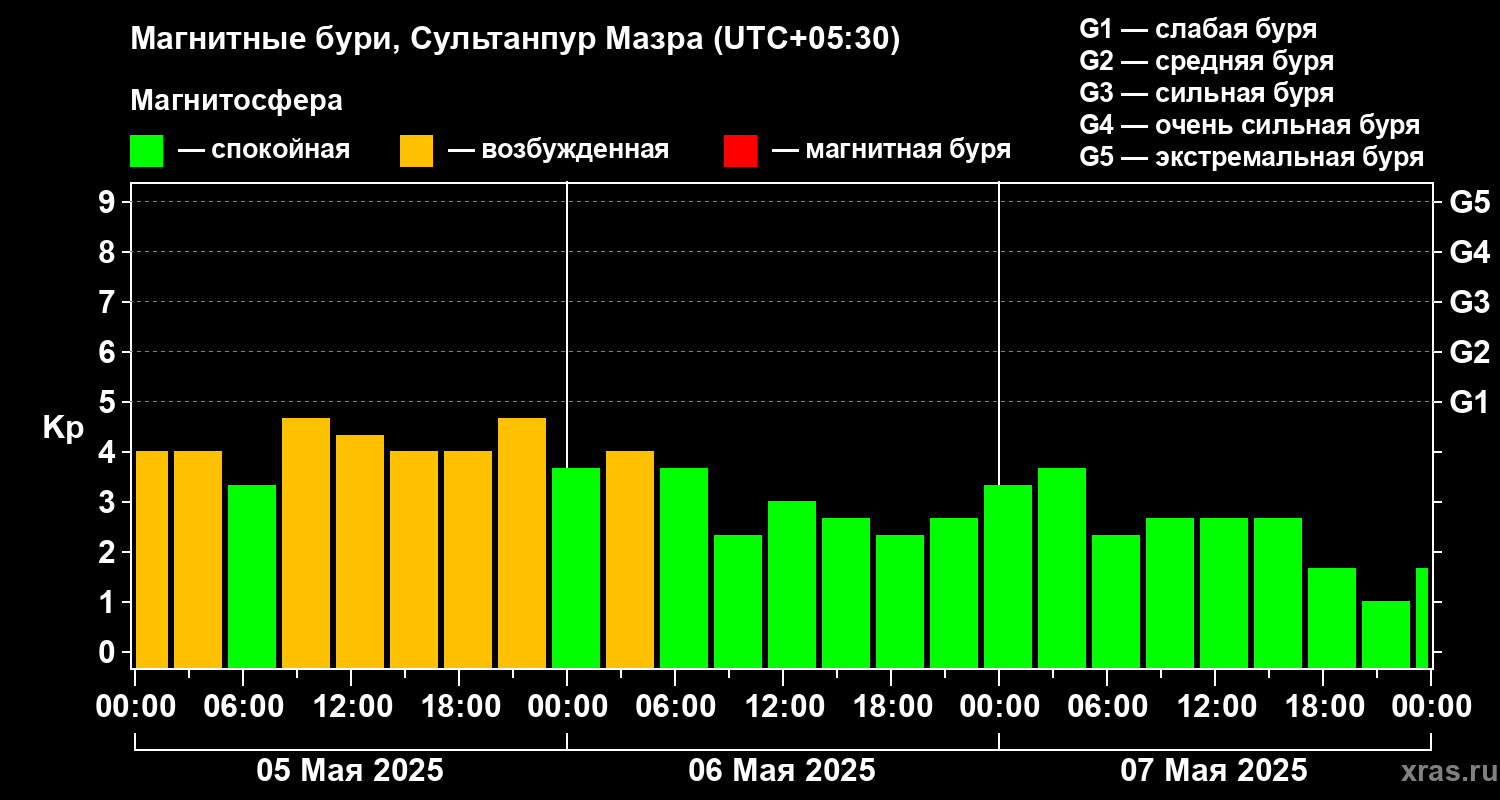
Task: Click the '— возбужденная' legend label
Action: pyautogui.click(x=558, y=150)
